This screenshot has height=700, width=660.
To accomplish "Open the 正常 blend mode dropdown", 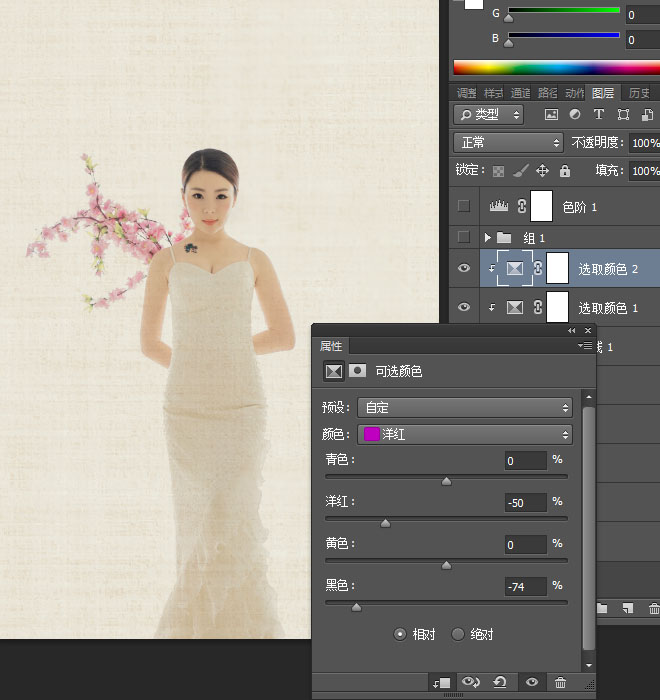I will [x=508, y=142].
